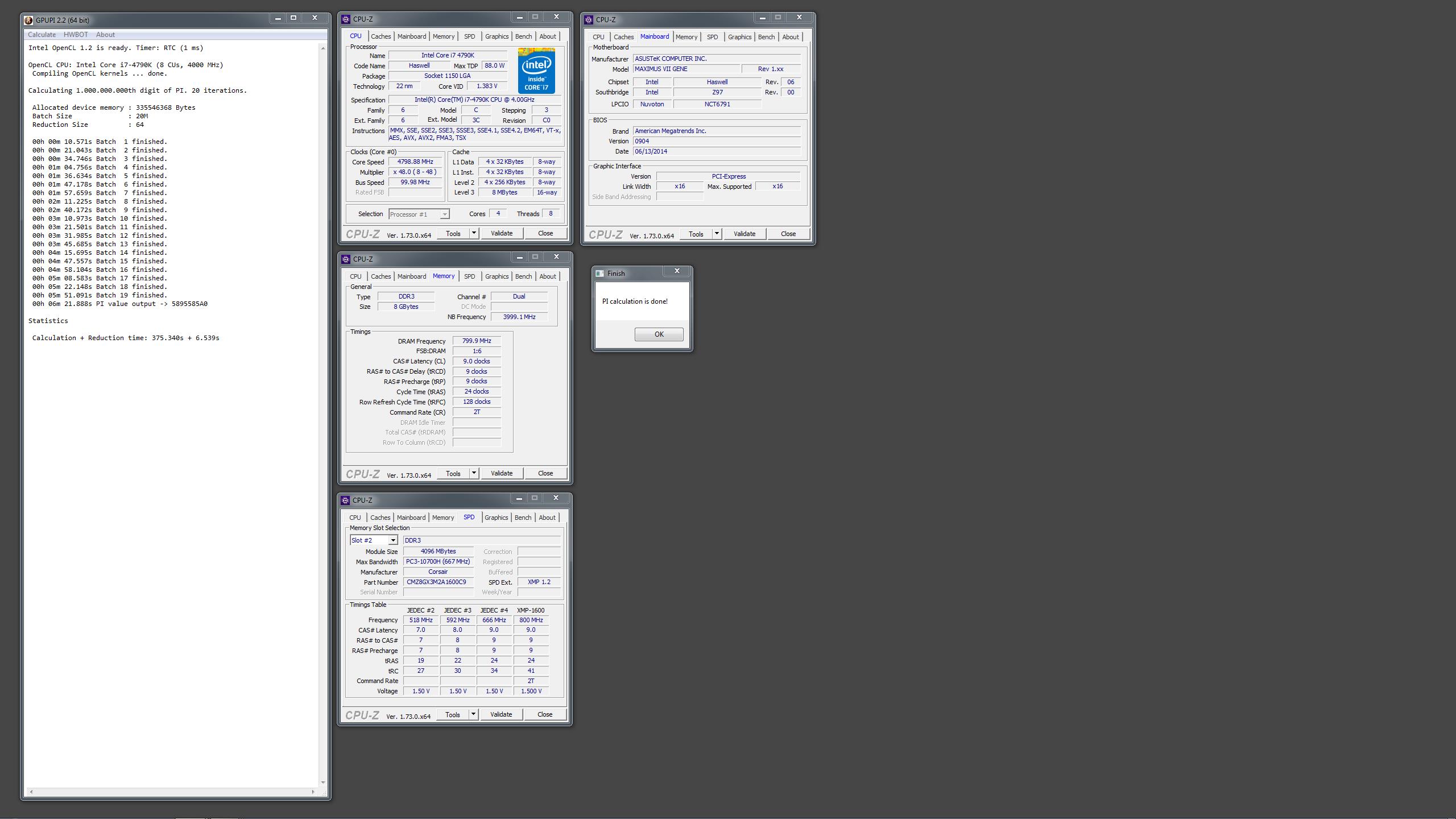Click the CPU-Z icon in the CPU tab window title
Image resolution: width=1456 pixels, height=819 pixels.
346,19
